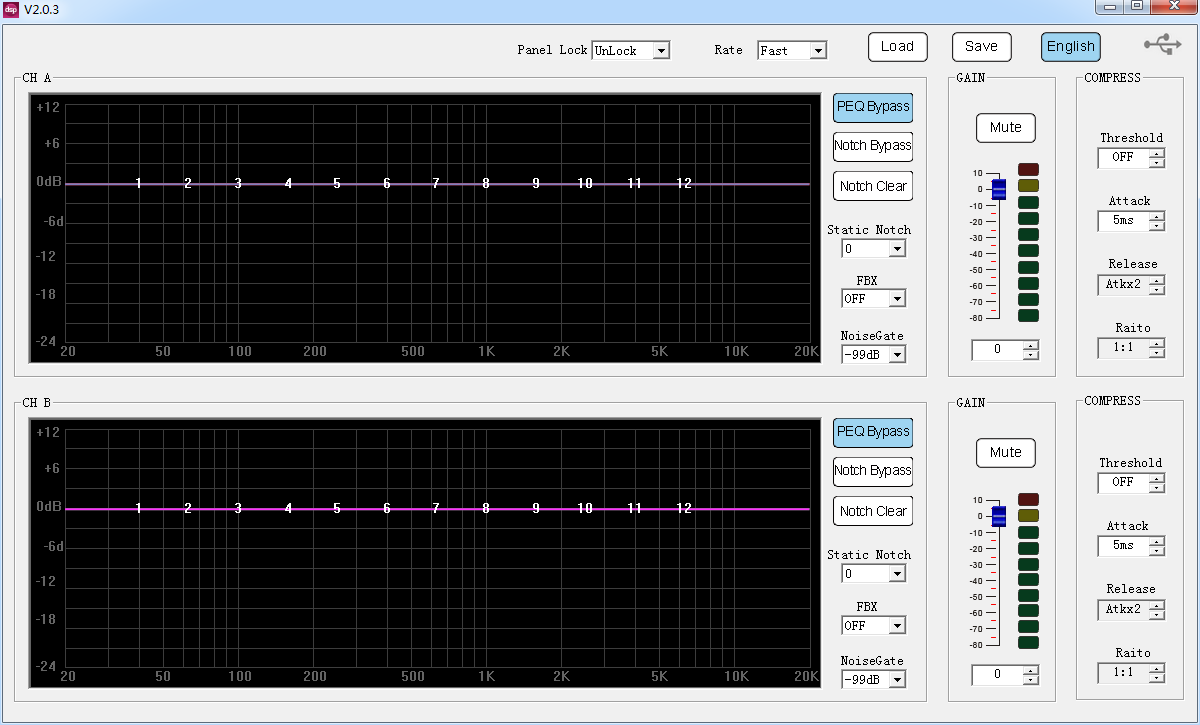Click CH A compressor Raito stepper
The image size is (1200, 725).
coord(1157,348)
